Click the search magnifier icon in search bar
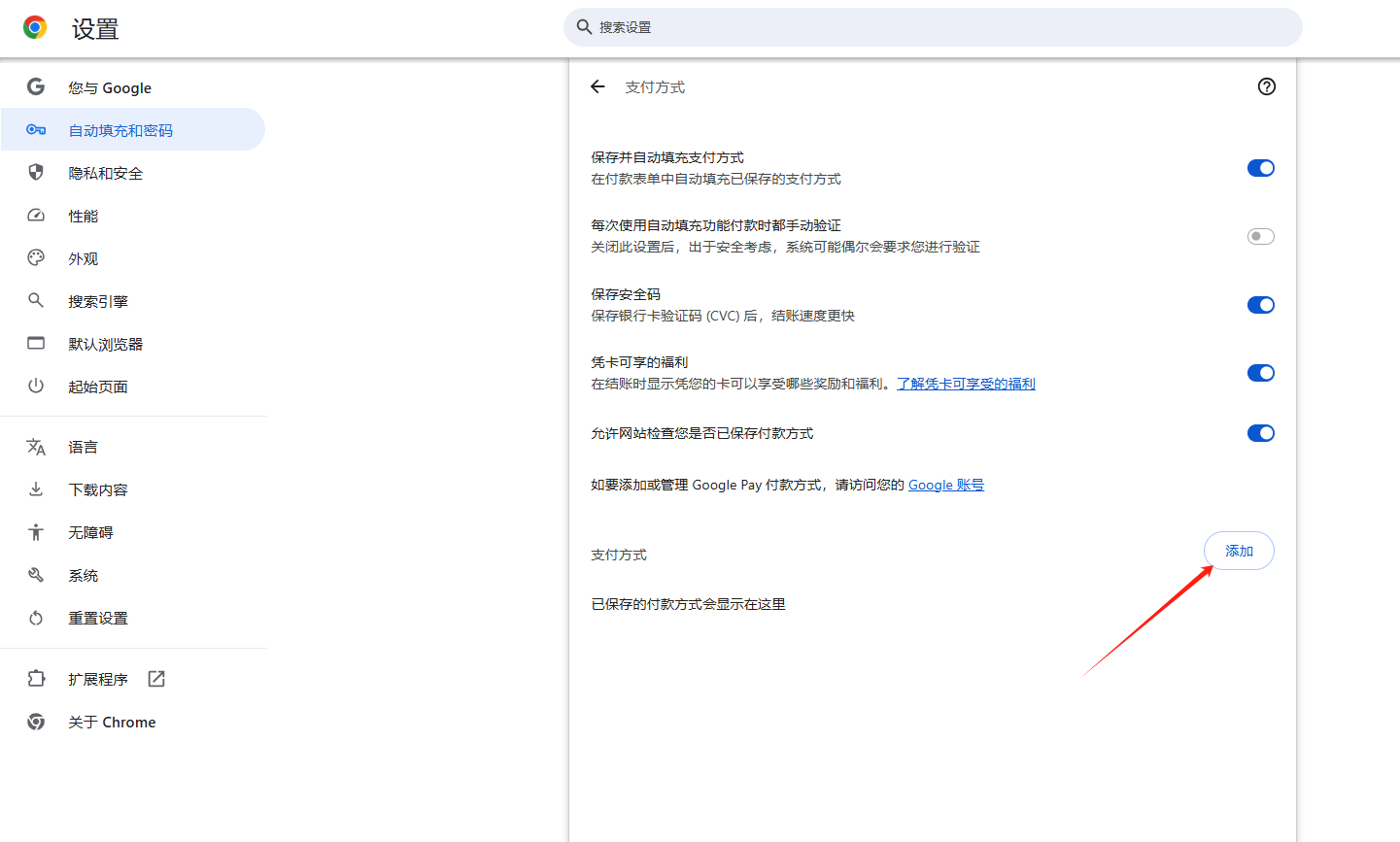 (584, 27)
